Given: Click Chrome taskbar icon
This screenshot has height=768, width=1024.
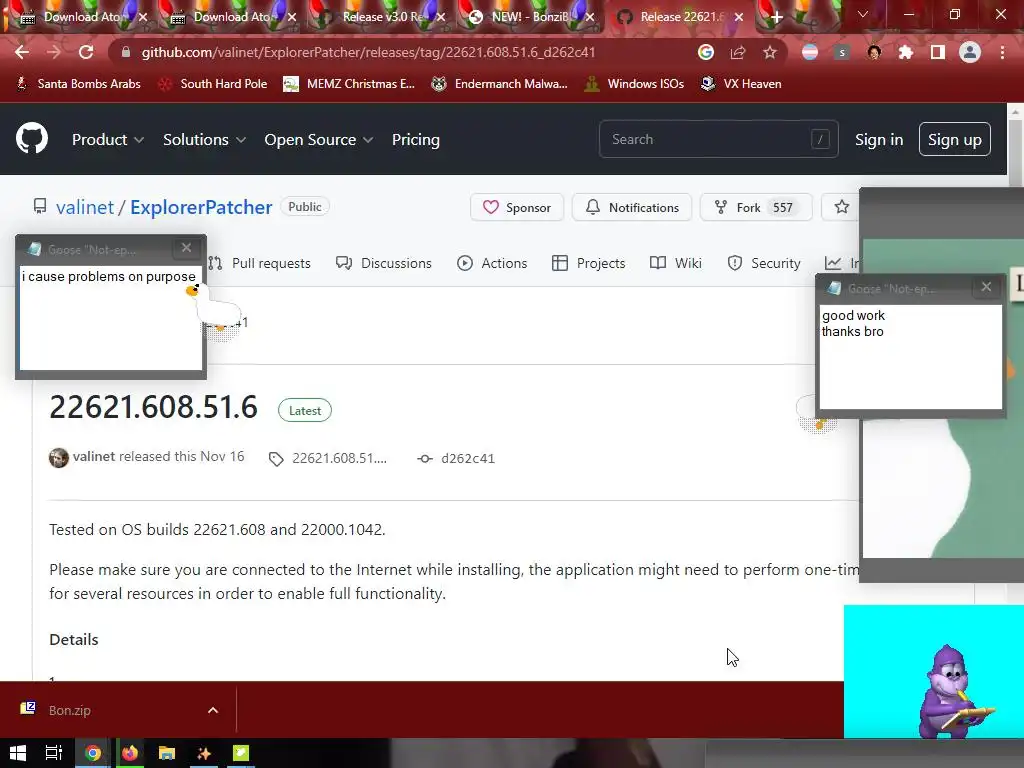Looking at the screenshot, I should (x=93, y=754).
